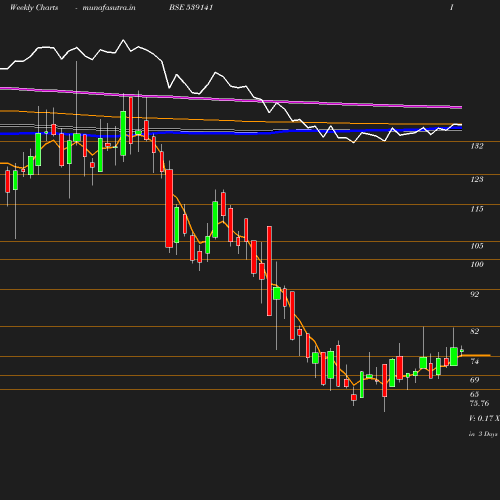The image size is (500, 500).
Task: Click the 105 price level label
Action: (x=477, y=246)
